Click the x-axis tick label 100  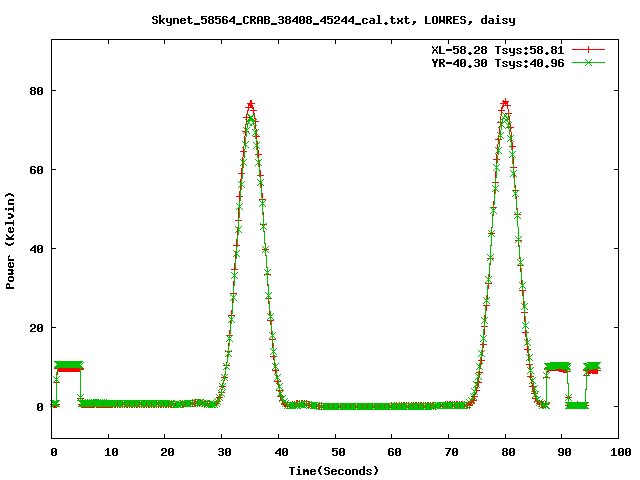620,452
